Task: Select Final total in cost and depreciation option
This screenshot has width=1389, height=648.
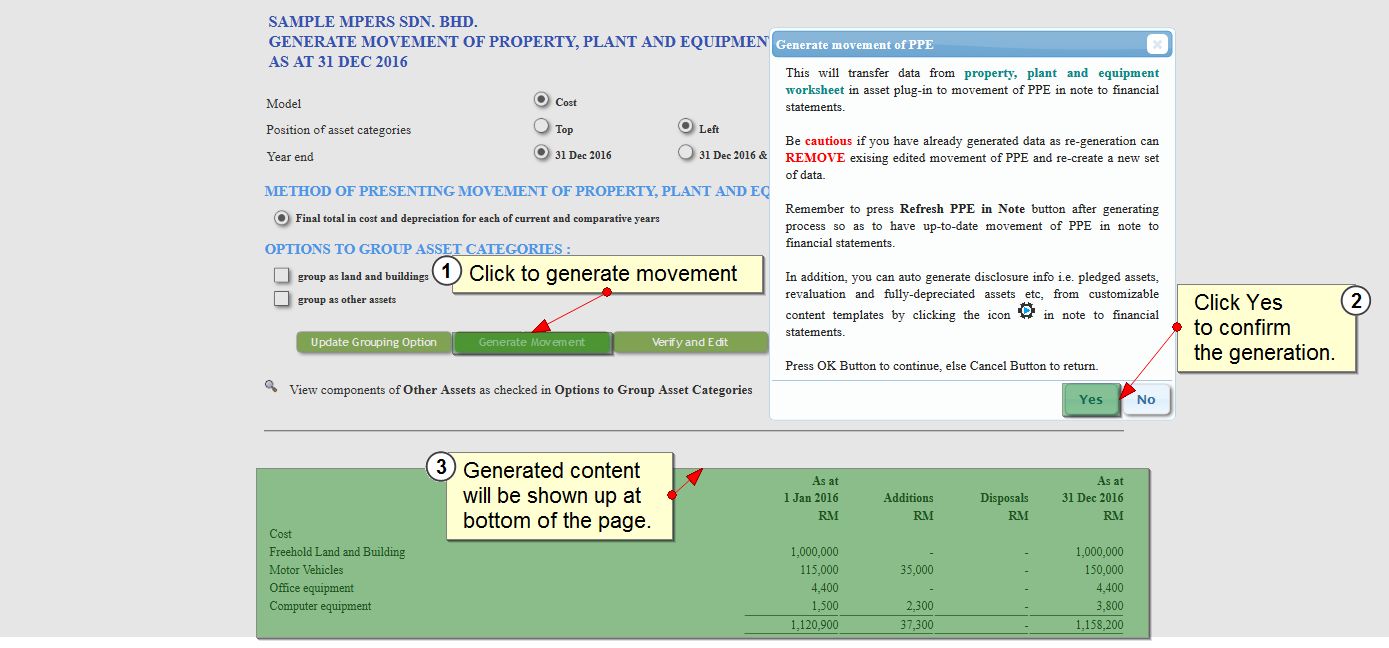Action: (282, 218)
